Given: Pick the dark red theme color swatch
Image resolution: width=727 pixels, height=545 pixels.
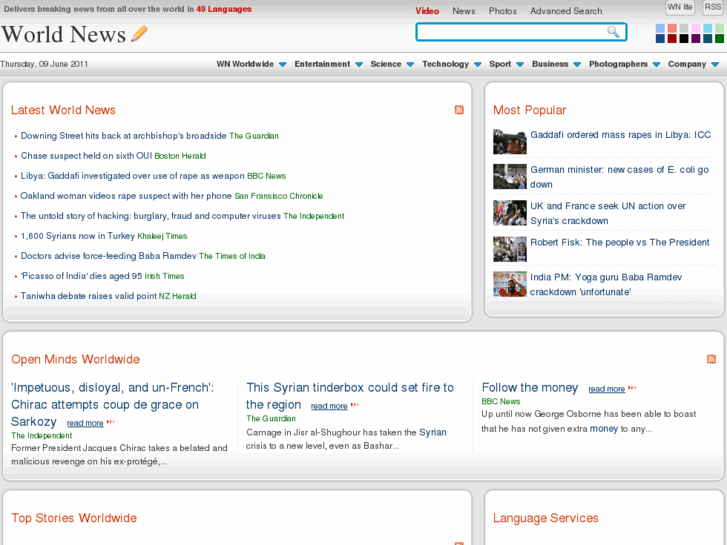Looking at the screenshot, I should [672, 39].
